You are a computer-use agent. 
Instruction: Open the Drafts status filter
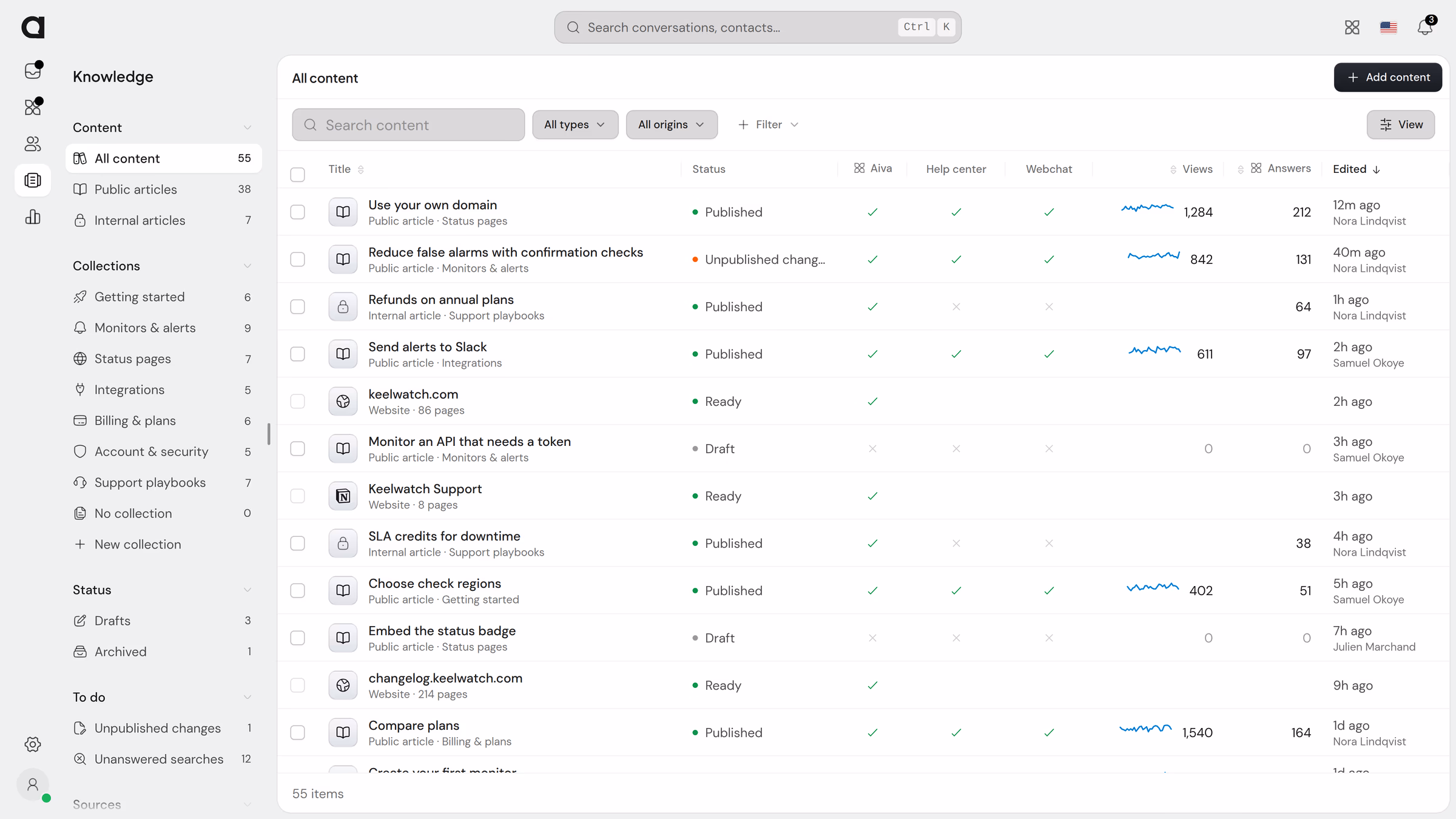click(x=163, y=621)
